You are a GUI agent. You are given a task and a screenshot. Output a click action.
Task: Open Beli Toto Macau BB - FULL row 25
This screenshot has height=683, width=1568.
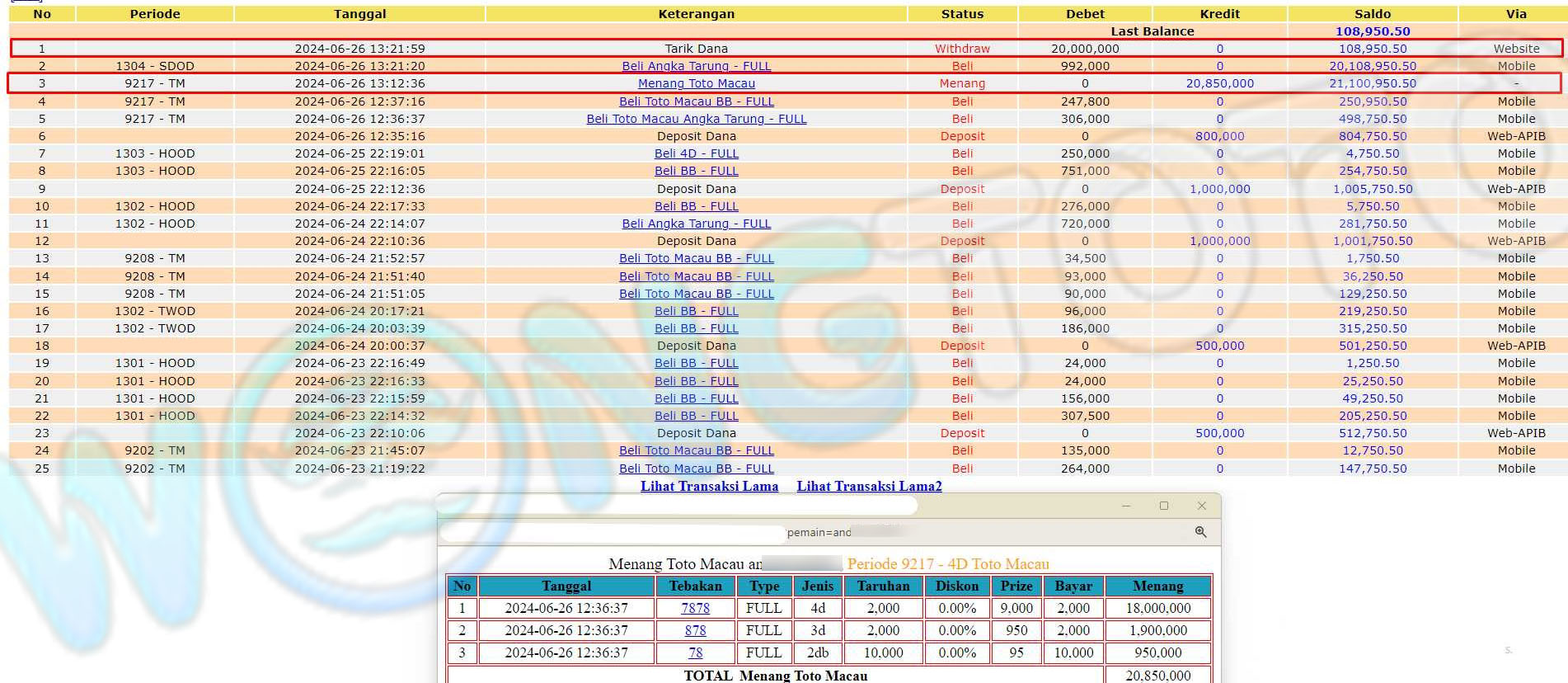(x=696, y=469)
